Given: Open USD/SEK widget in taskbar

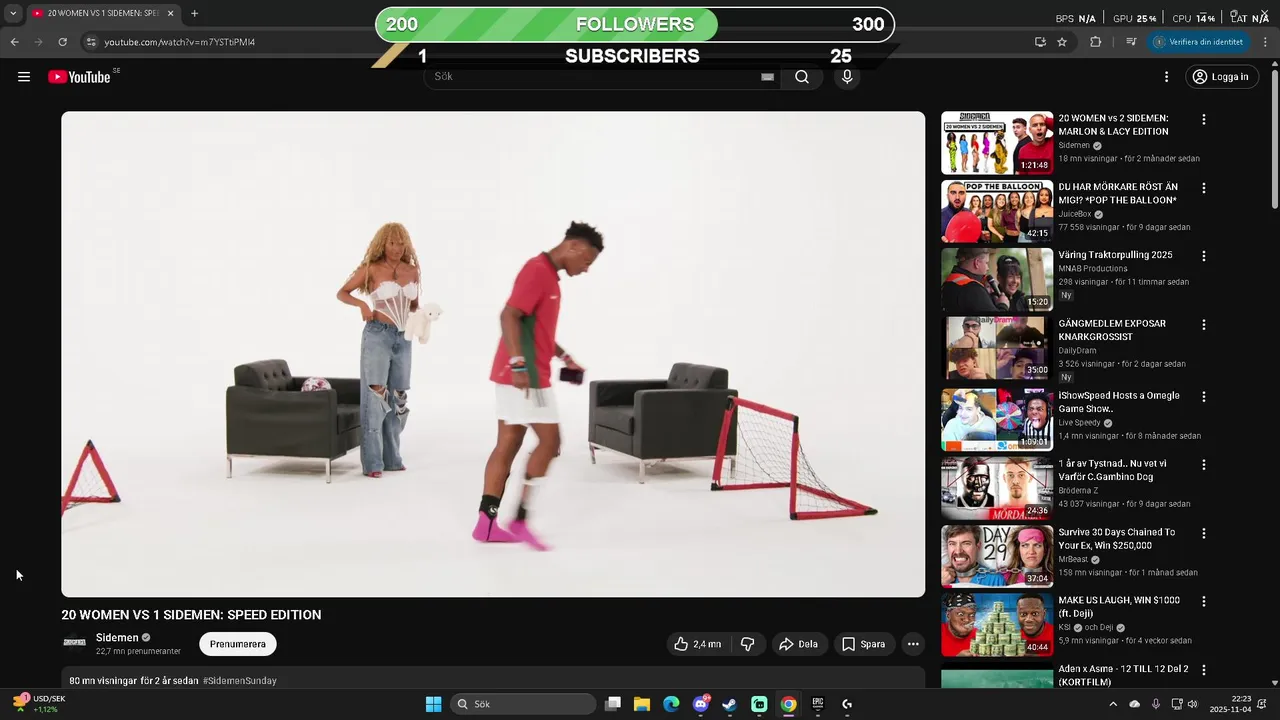Looking at the screenshot, I should [x=39, y=704].
